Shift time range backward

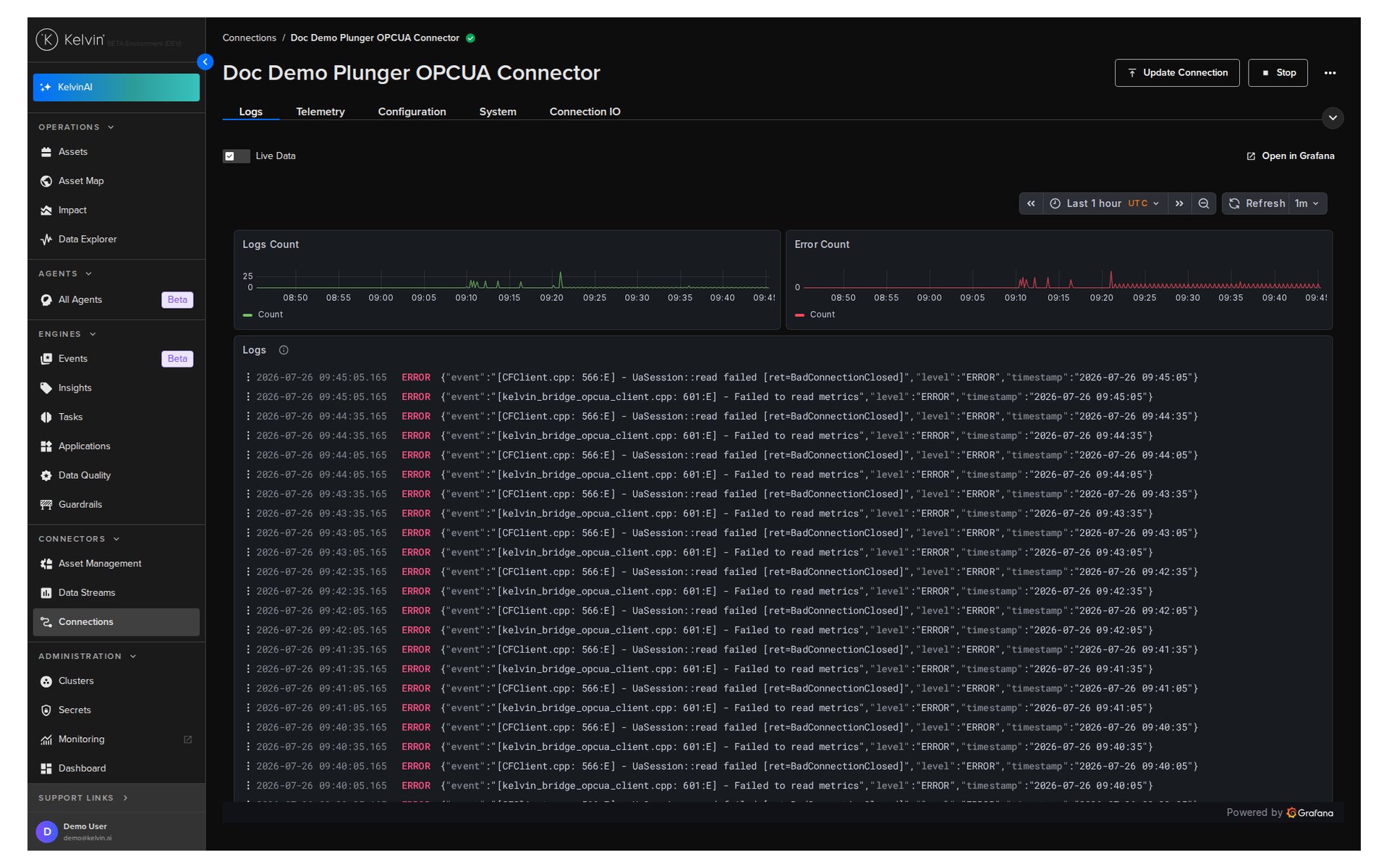1031,204
